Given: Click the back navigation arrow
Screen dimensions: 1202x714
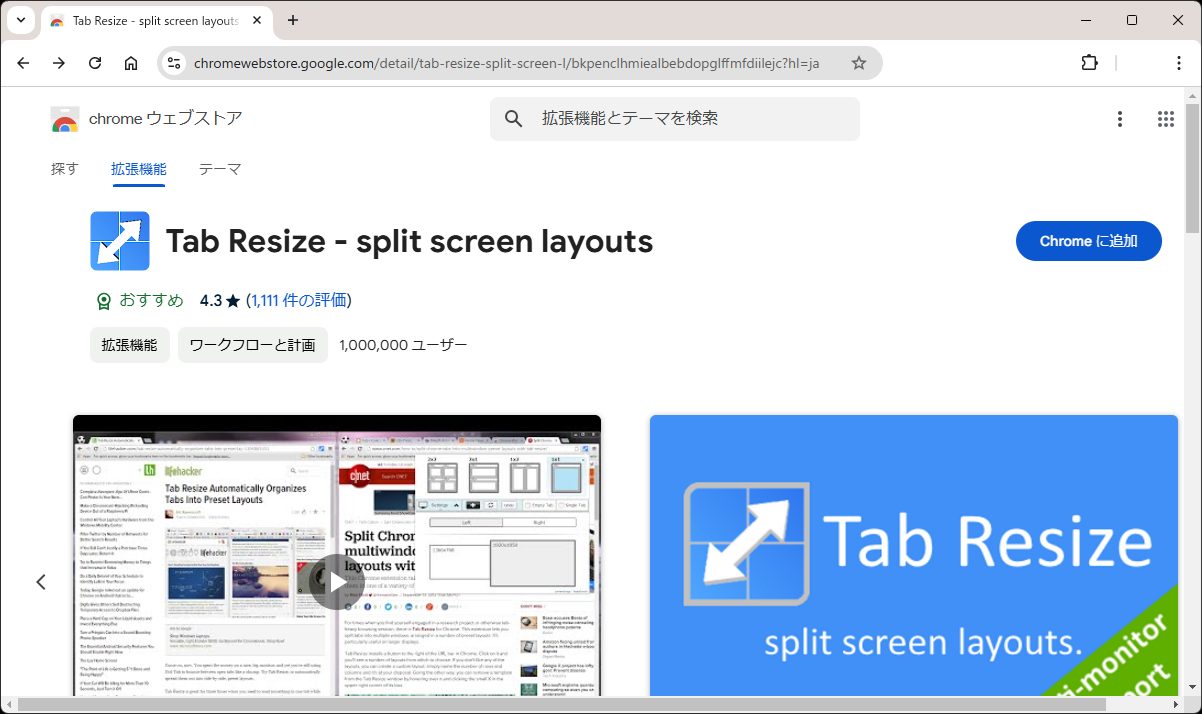Looking at the screenshot, I should coord(23,62).
